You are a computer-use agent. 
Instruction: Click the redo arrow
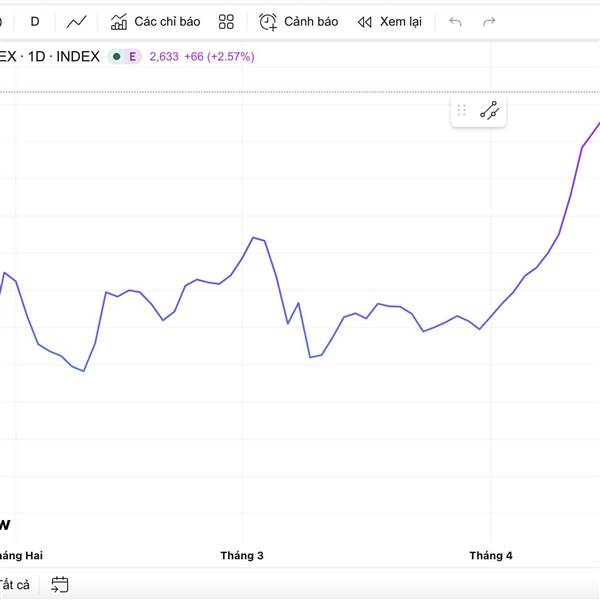tap(489, 21)
